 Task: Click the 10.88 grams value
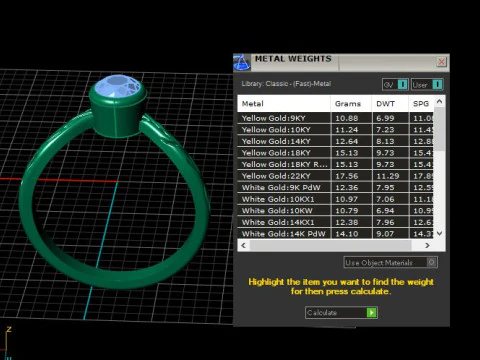tap(347, 118)
